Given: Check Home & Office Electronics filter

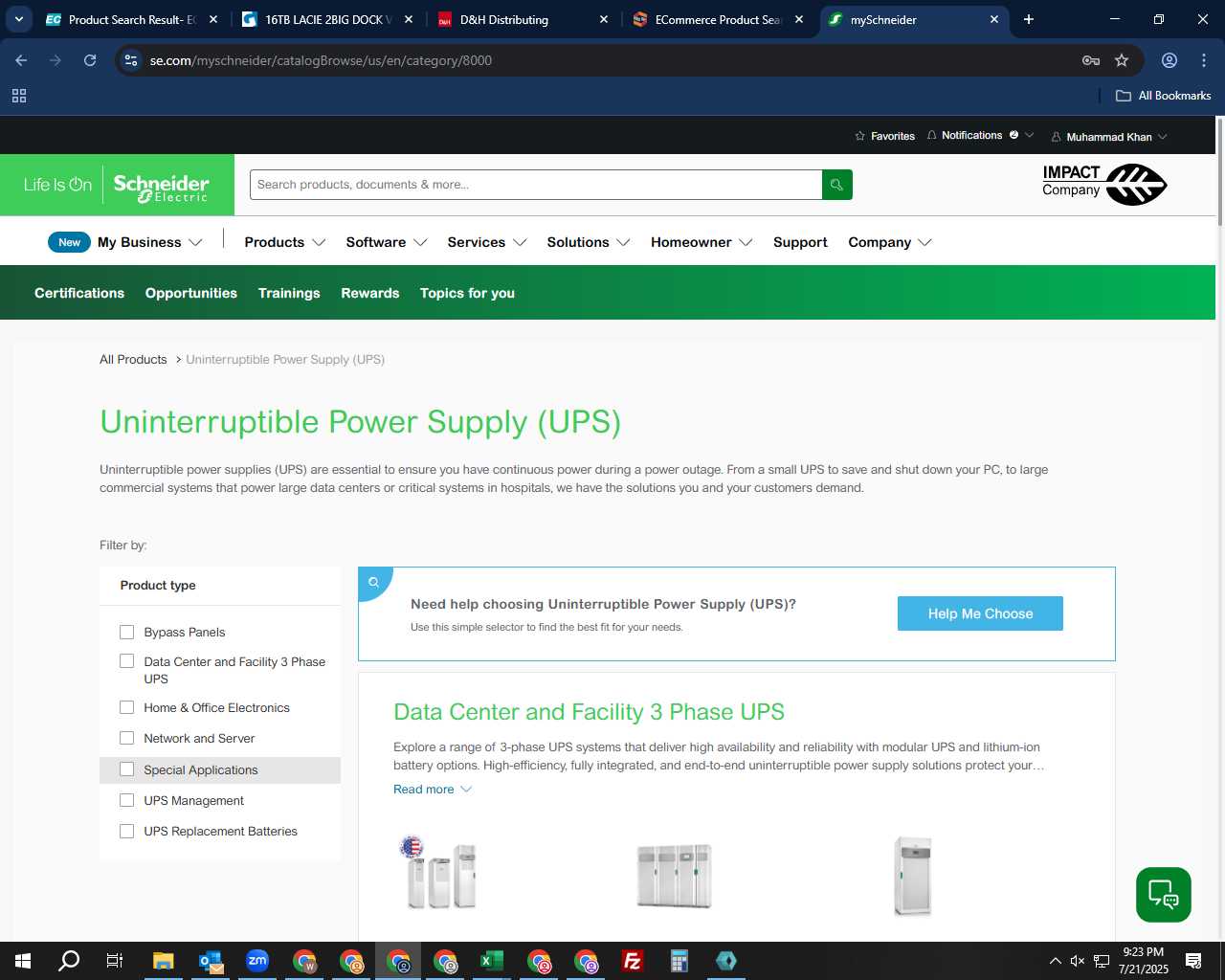Looking at the screenshot, I should pos(126,707).
